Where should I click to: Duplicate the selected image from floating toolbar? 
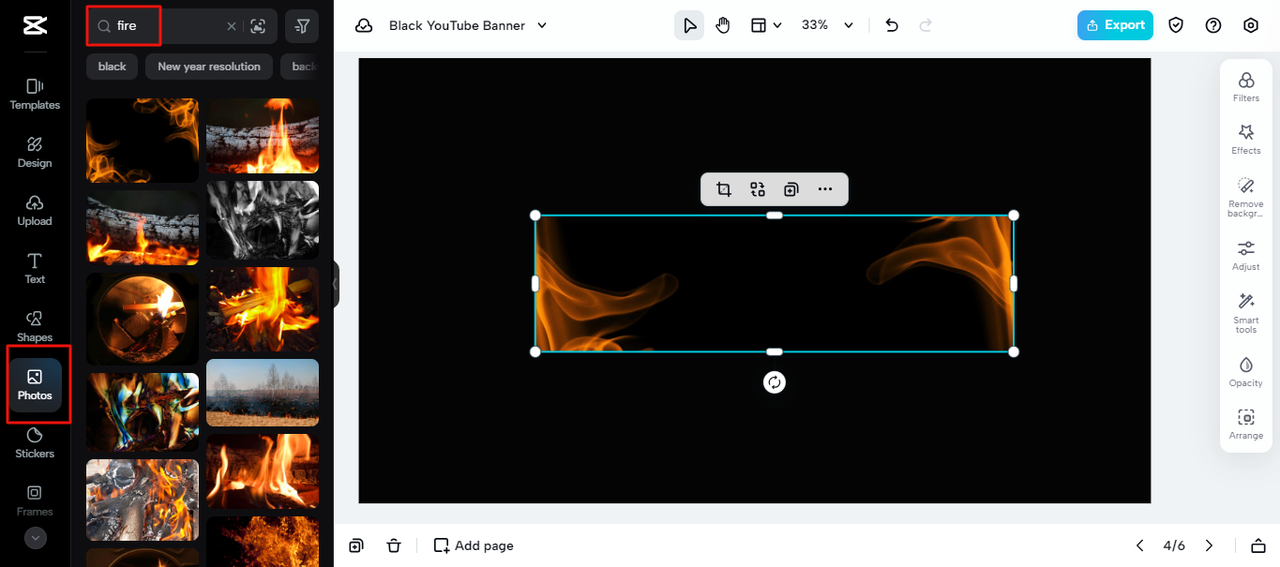[x=791, y=189]
